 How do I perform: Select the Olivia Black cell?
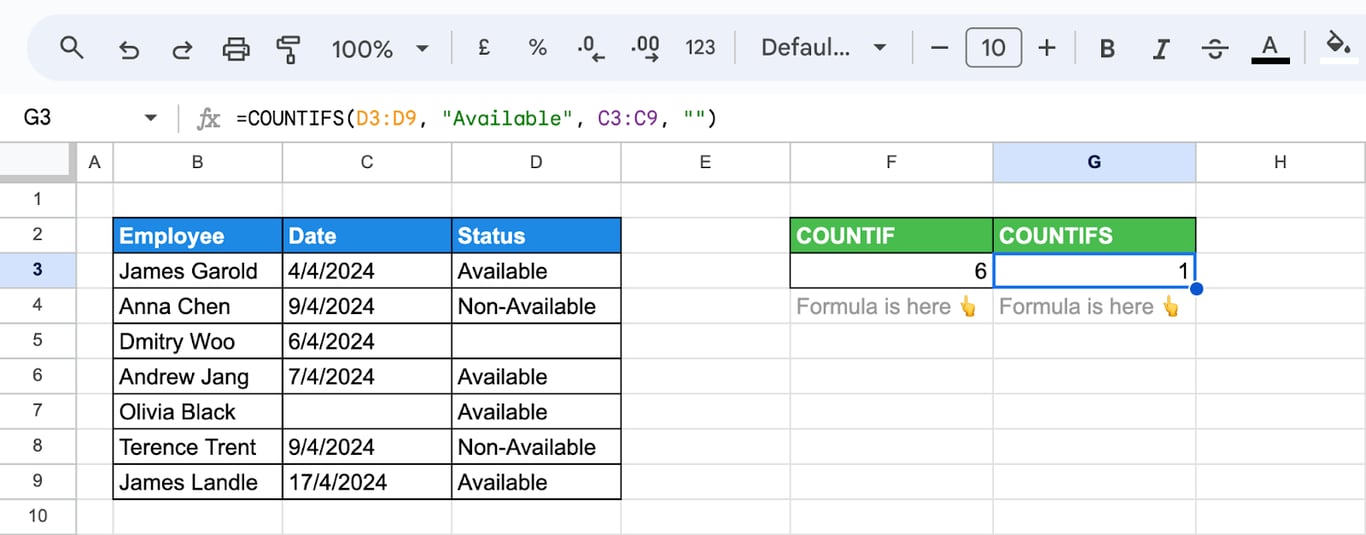(198, 411)
